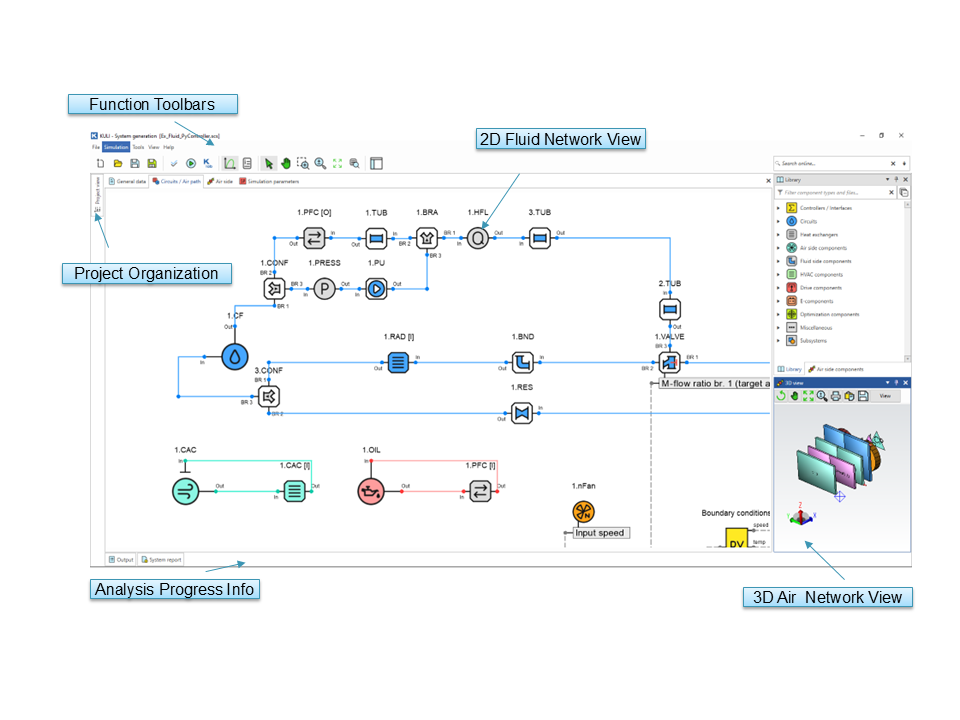Screen dimensions: 960x720
Task: Select the 1.PRESS pressure component
Action: click(324, 288)
